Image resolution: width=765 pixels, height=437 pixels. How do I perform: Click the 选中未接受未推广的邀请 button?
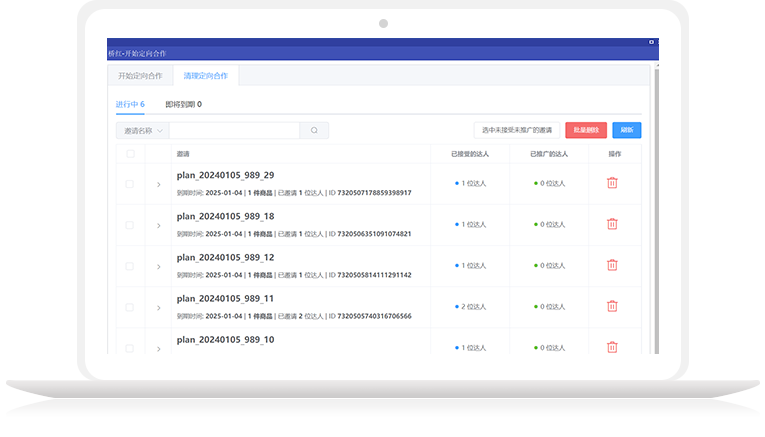[x=516, y=130]
